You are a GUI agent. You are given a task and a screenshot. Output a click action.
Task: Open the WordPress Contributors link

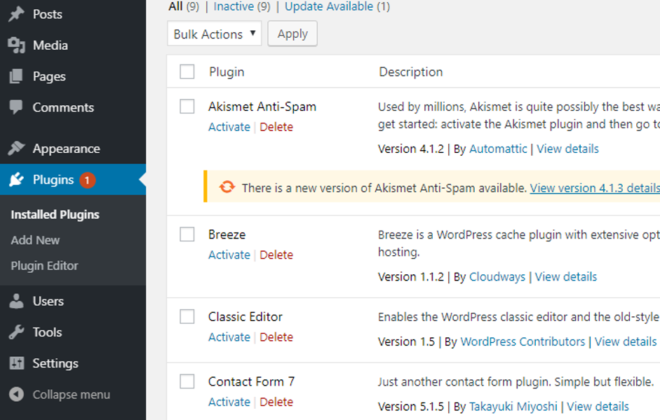pos(523,341)
